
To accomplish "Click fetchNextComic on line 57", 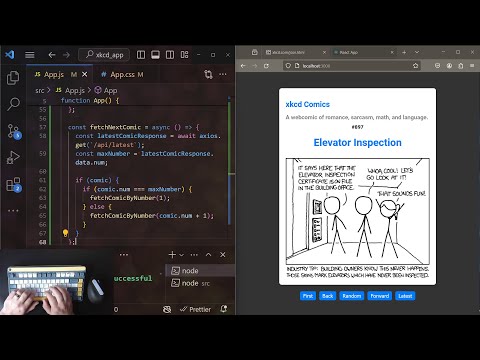I will pyautogui.click(x=115, y=127).
